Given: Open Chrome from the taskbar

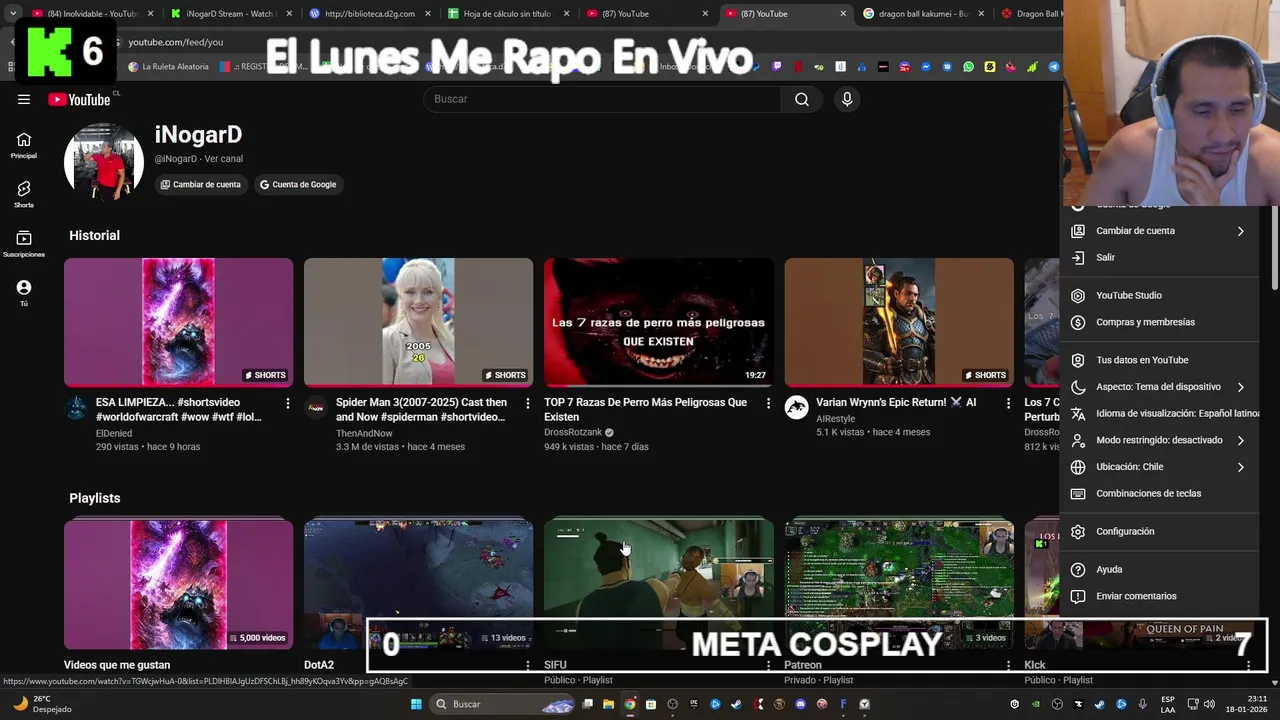Looking at the screenshot, I should click(x=629, y=704).
